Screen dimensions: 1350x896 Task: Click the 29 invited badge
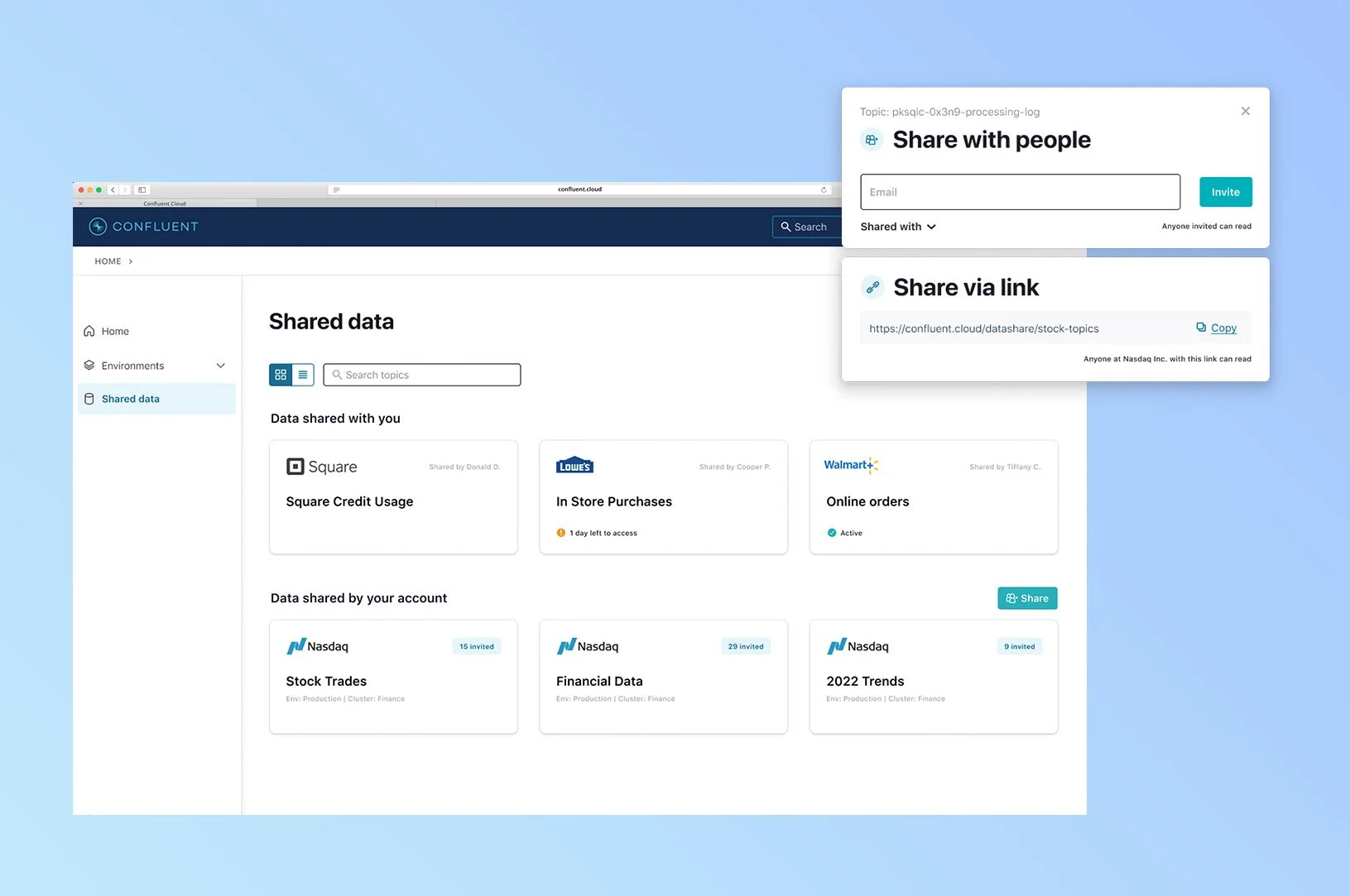(746, 646)
